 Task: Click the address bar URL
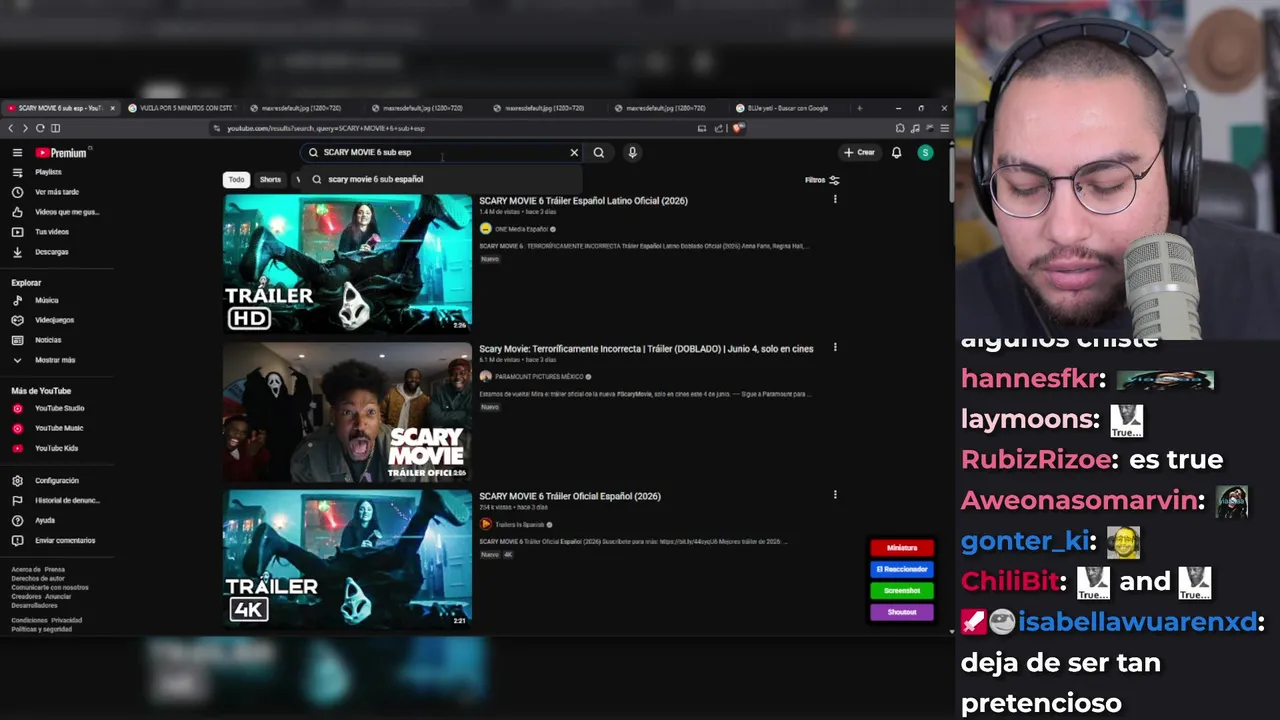[325, 128]
